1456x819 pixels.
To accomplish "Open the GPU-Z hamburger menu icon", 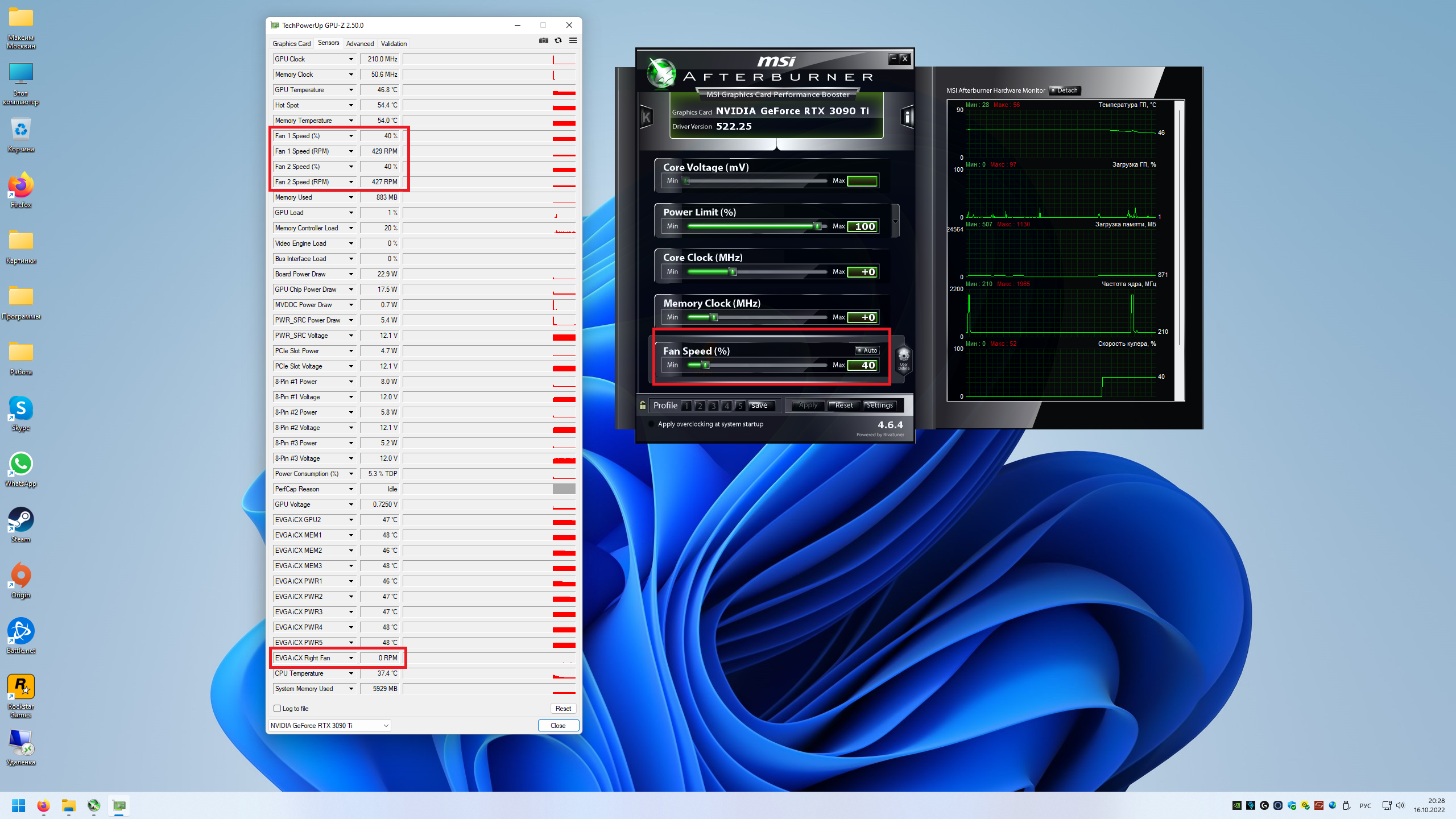I will click(x=573, y=40).
